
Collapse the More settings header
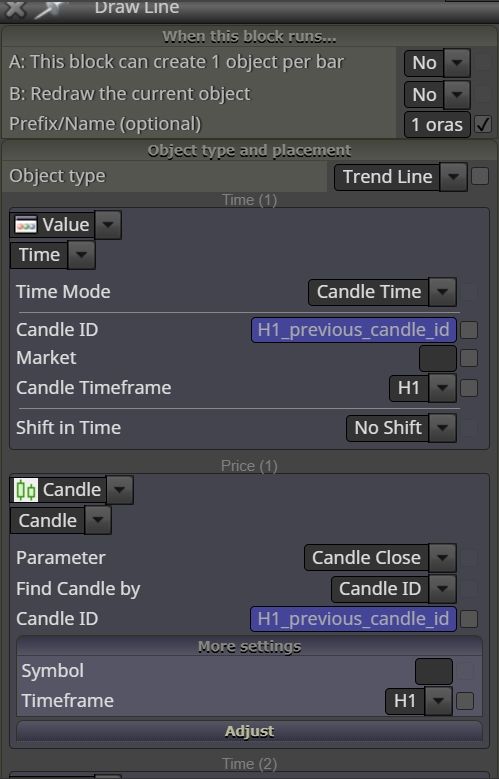coord(249,646)
